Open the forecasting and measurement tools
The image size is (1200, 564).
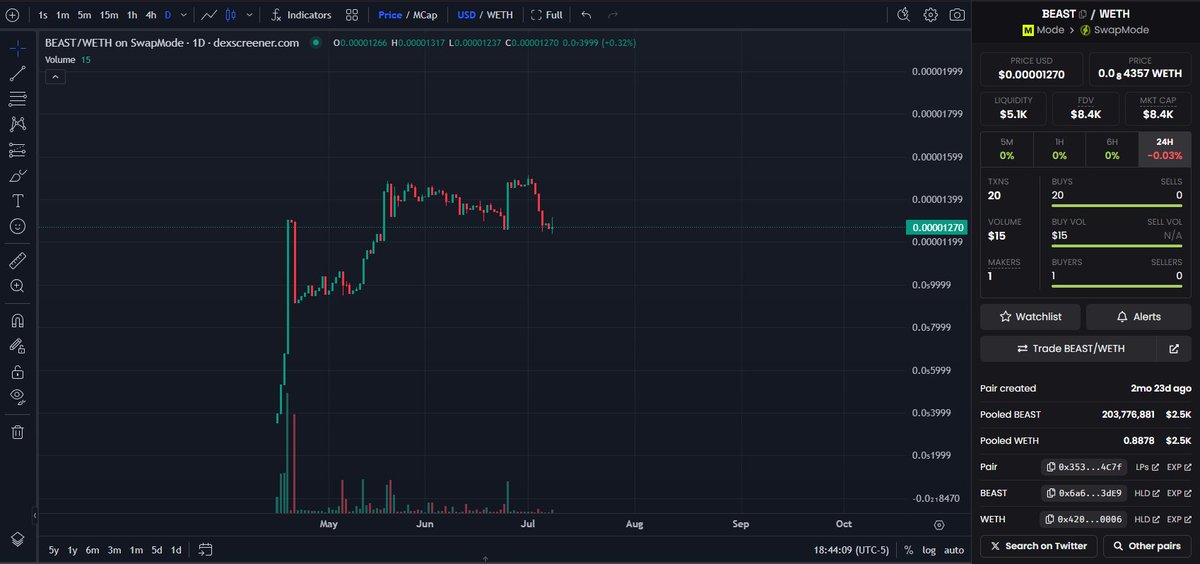click(17, 150)
